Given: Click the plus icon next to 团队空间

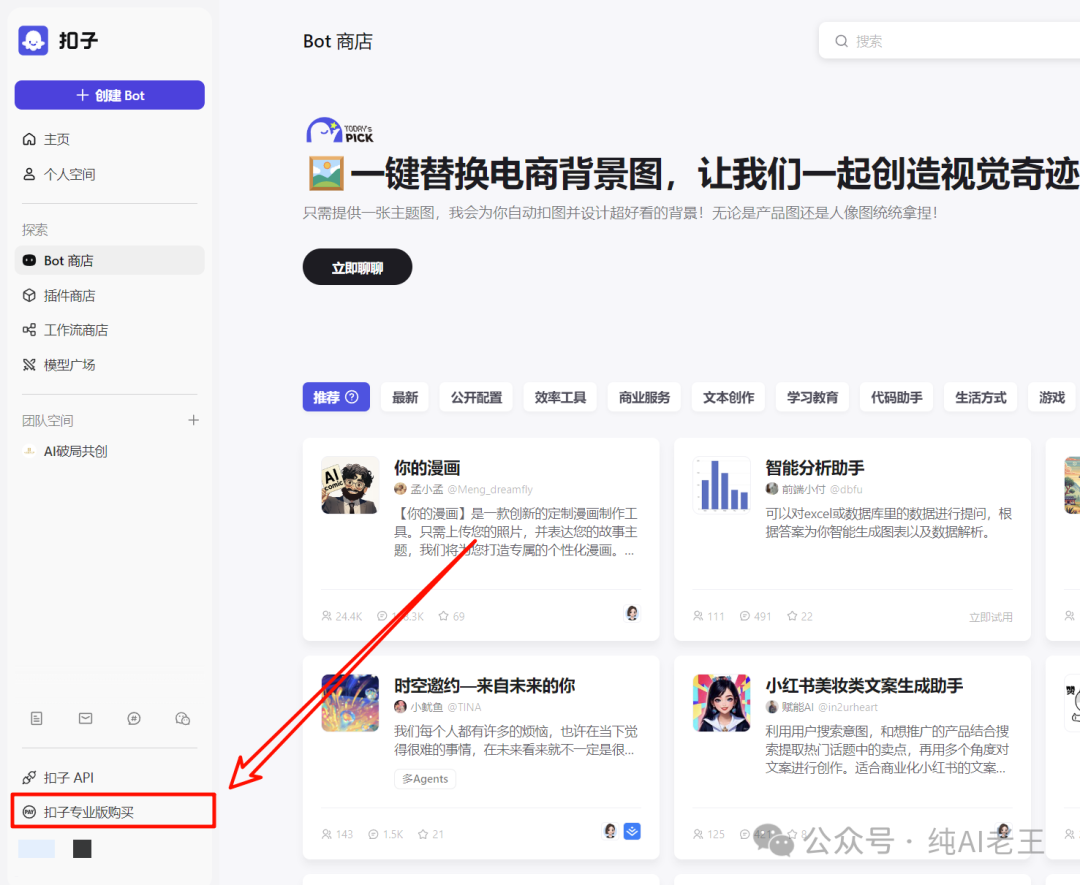Looking at the screenshot, I should 194,420.
